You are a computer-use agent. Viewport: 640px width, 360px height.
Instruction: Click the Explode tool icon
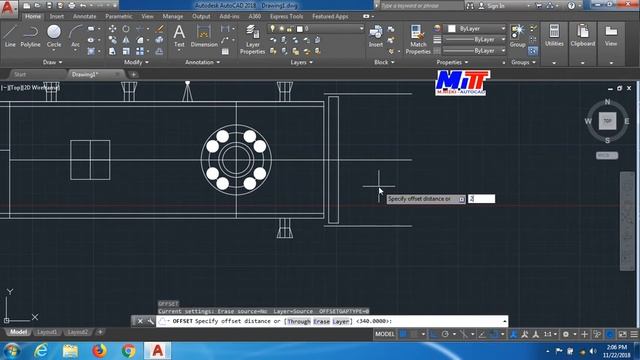[x=160, y=40]
